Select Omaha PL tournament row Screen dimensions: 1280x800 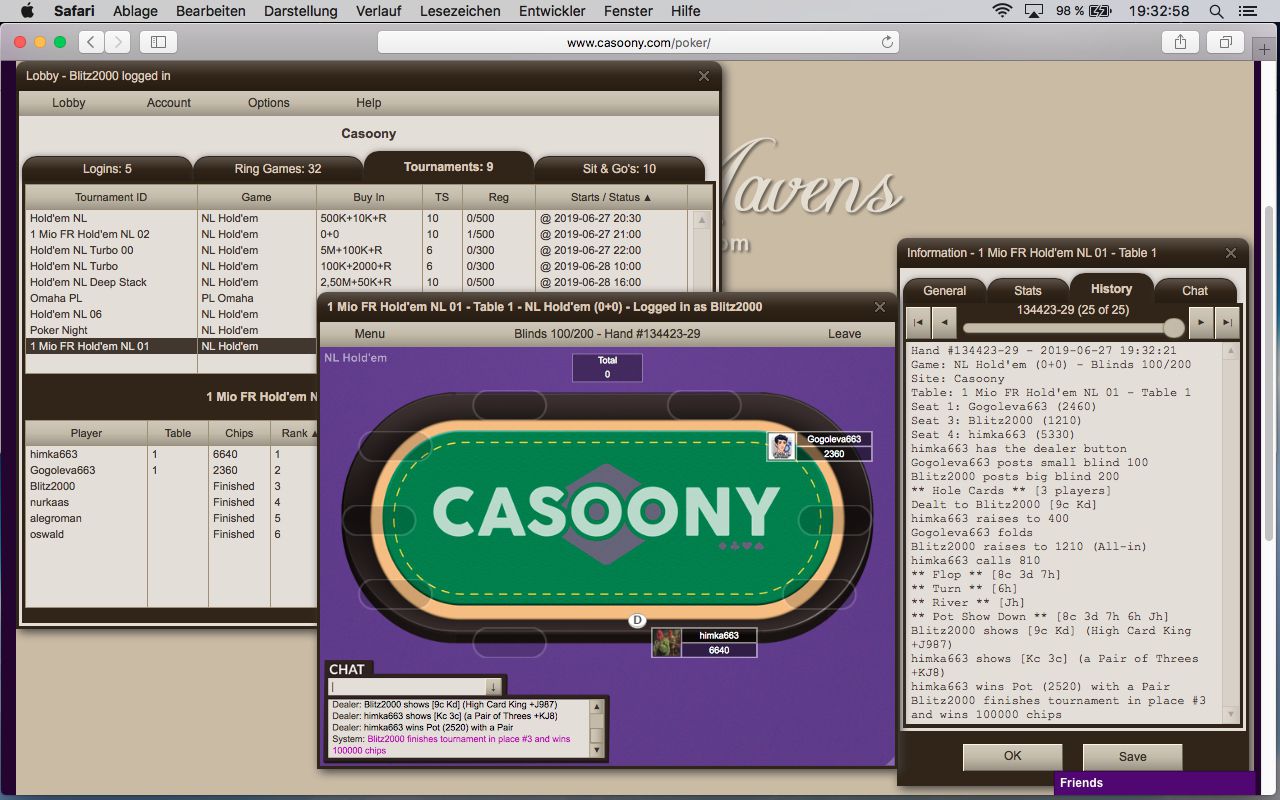(358, 298)
